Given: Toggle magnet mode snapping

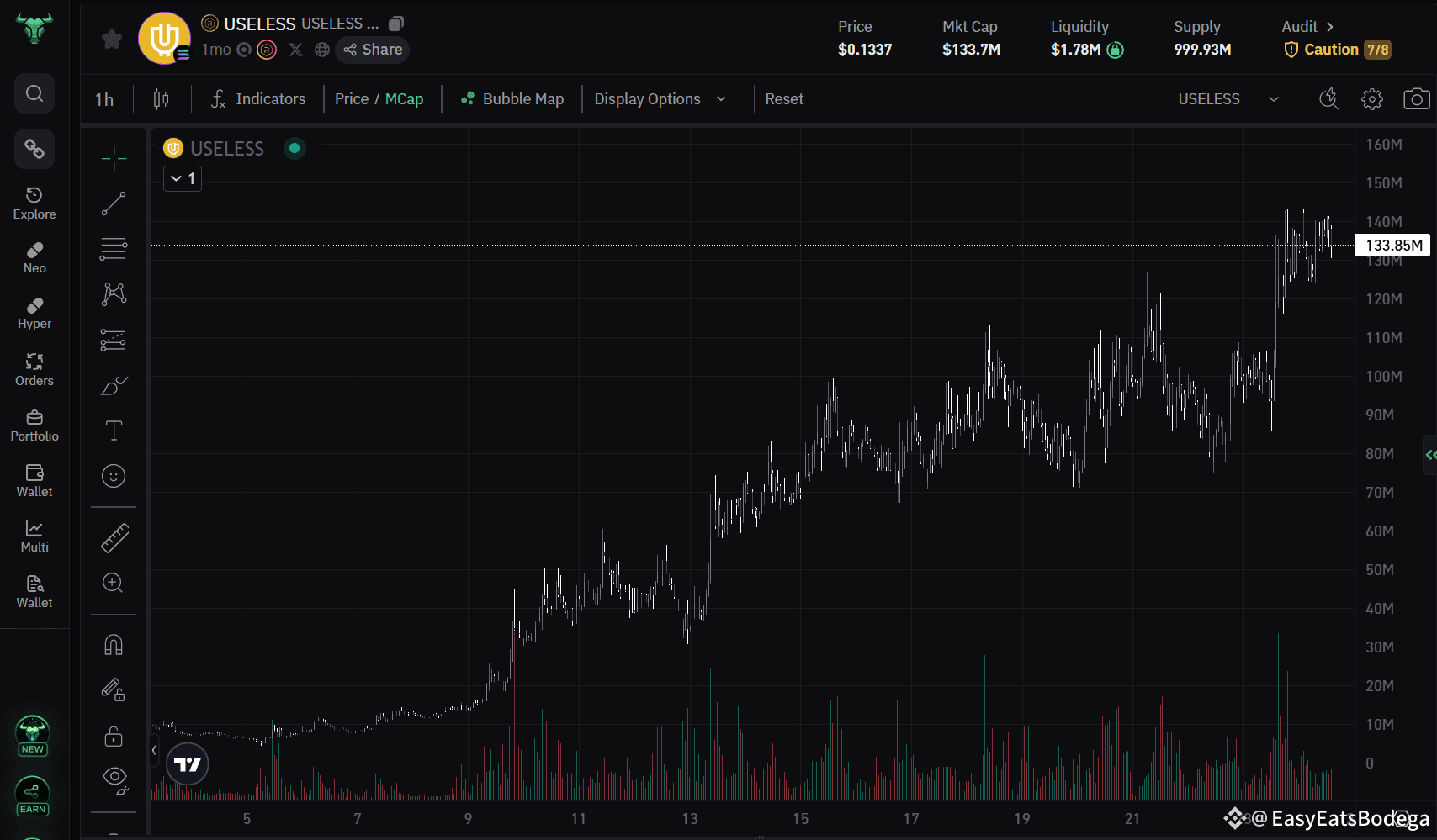Looking at the screenshot, I should (x=114, y=645).
